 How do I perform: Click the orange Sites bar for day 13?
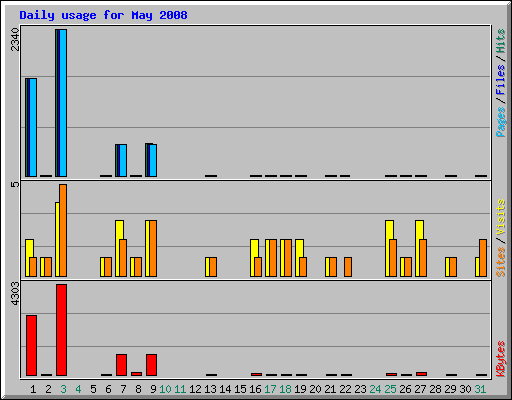(213, 267)
